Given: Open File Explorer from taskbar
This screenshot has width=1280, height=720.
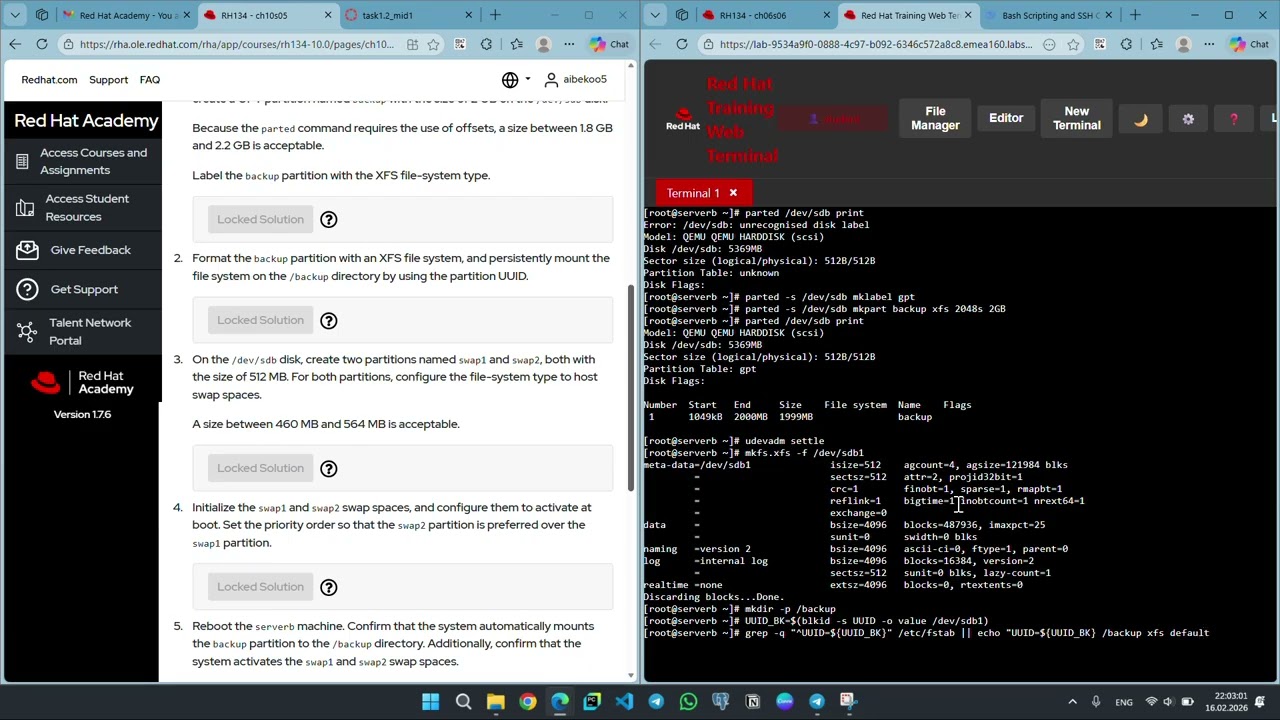Looking at the screenshot, I should (496, 701).
